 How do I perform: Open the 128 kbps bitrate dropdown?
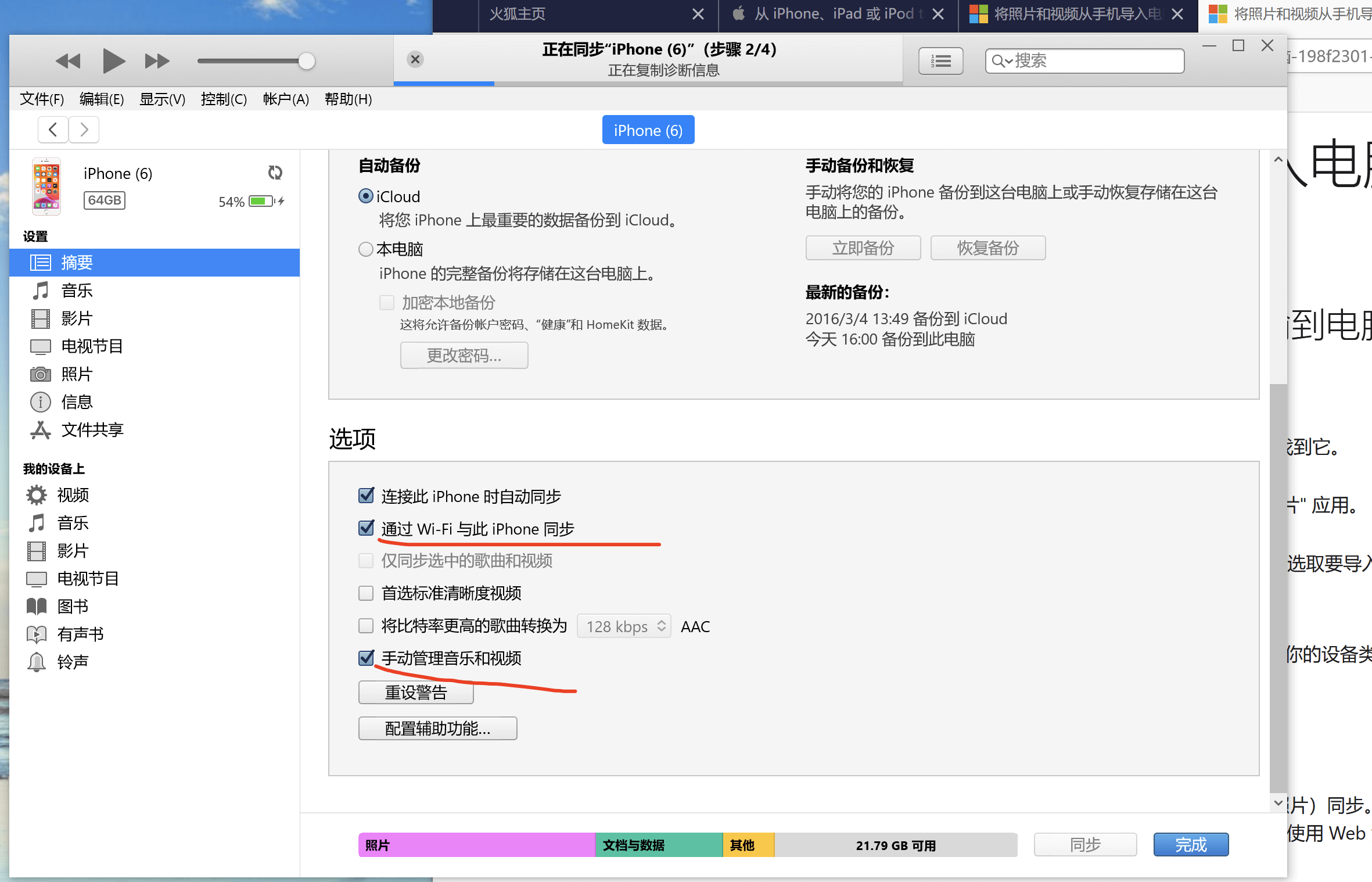624,626
